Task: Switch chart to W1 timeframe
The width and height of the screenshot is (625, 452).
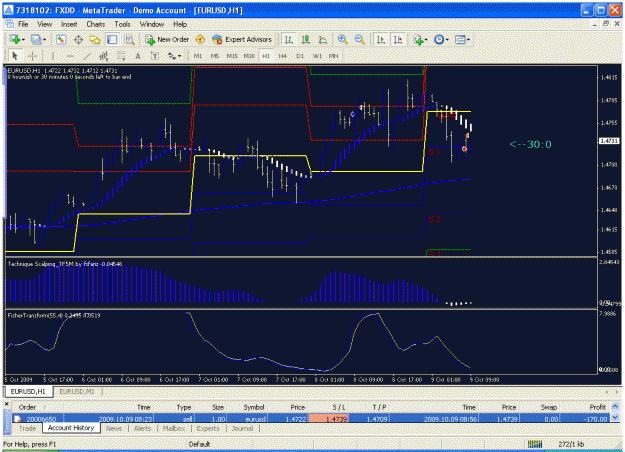Action: (317, 56)
